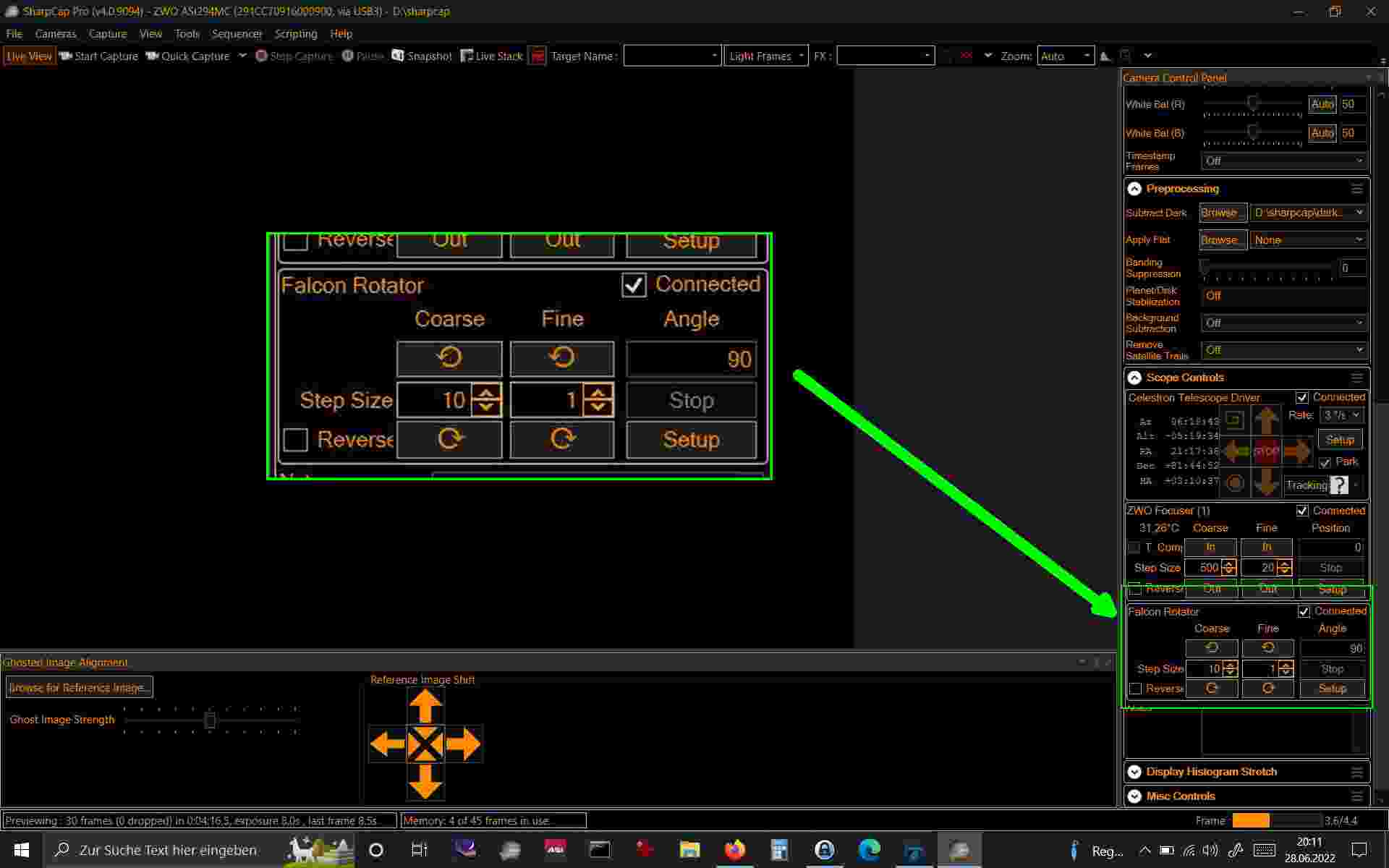Open the Remove Satellite Trails dropdown

[x=1283, y=350]
